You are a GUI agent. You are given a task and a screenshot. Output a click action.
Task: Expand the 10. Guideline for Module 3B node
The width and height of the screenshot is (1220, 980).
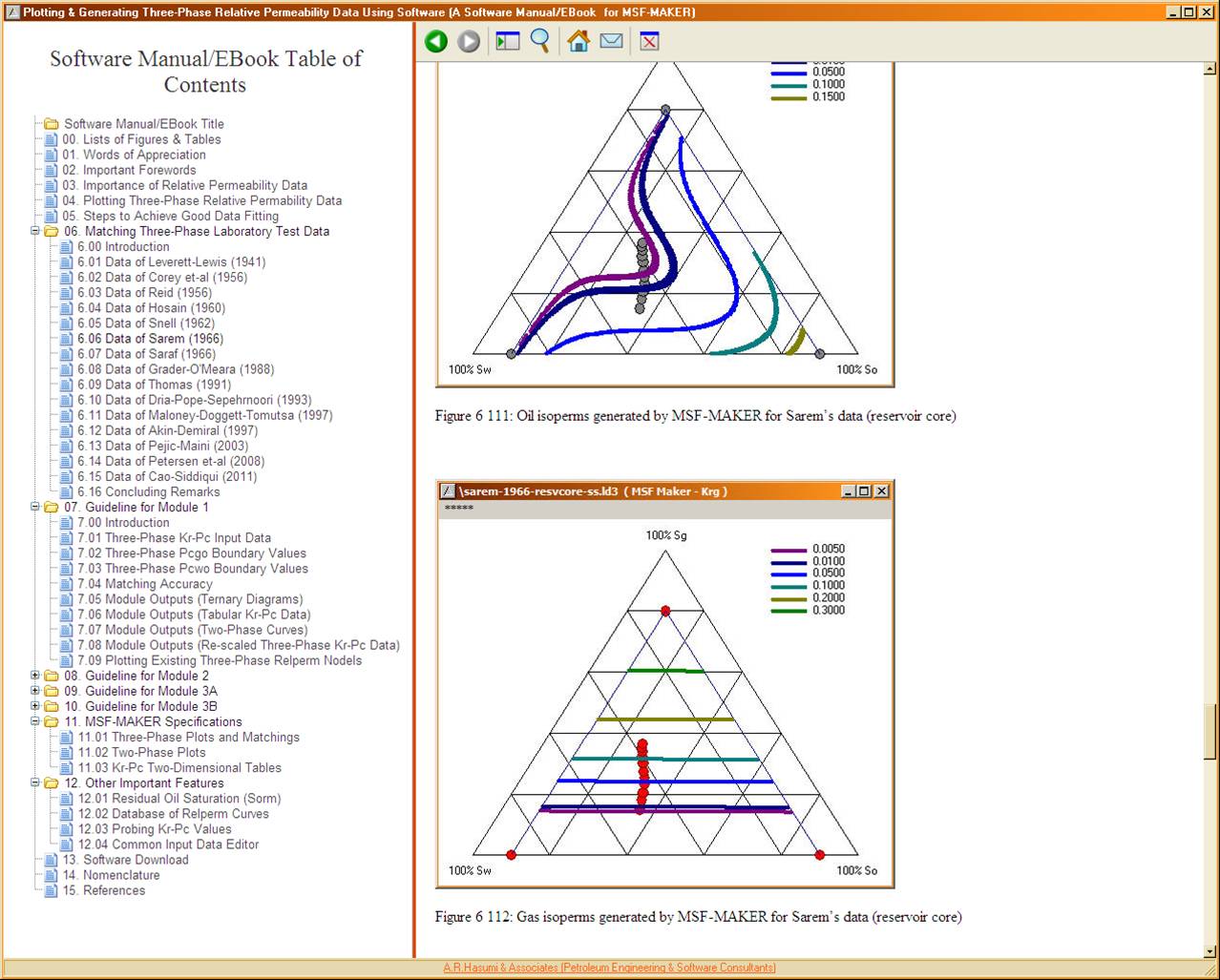[x=35, y=706]
